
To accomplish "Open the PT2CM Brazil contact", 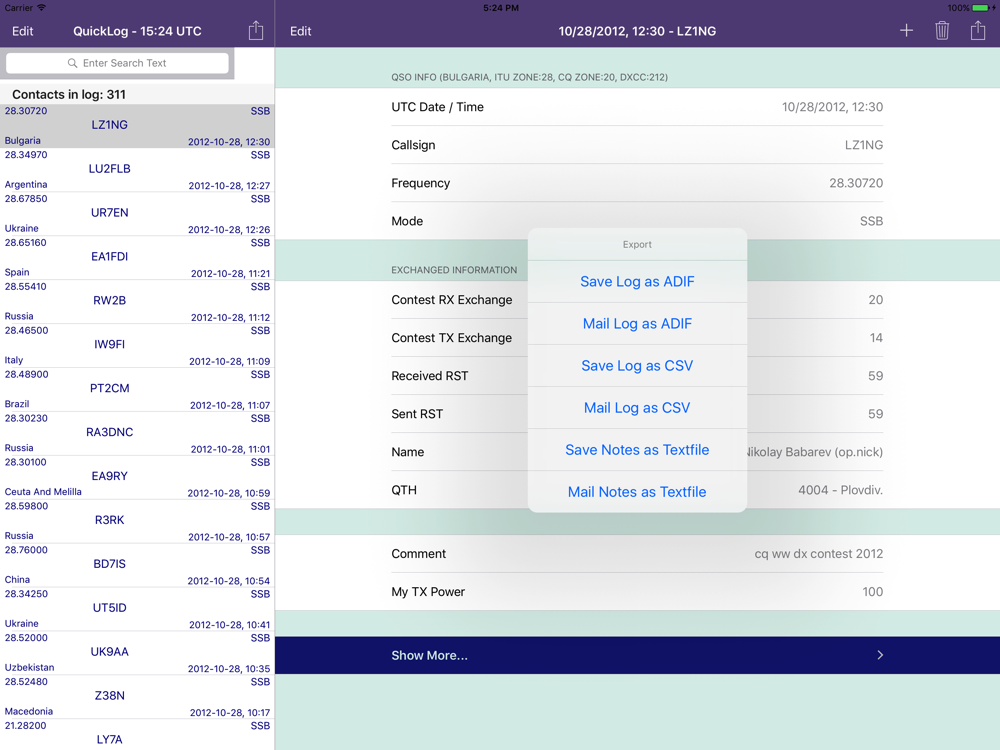I will (110, 389).
